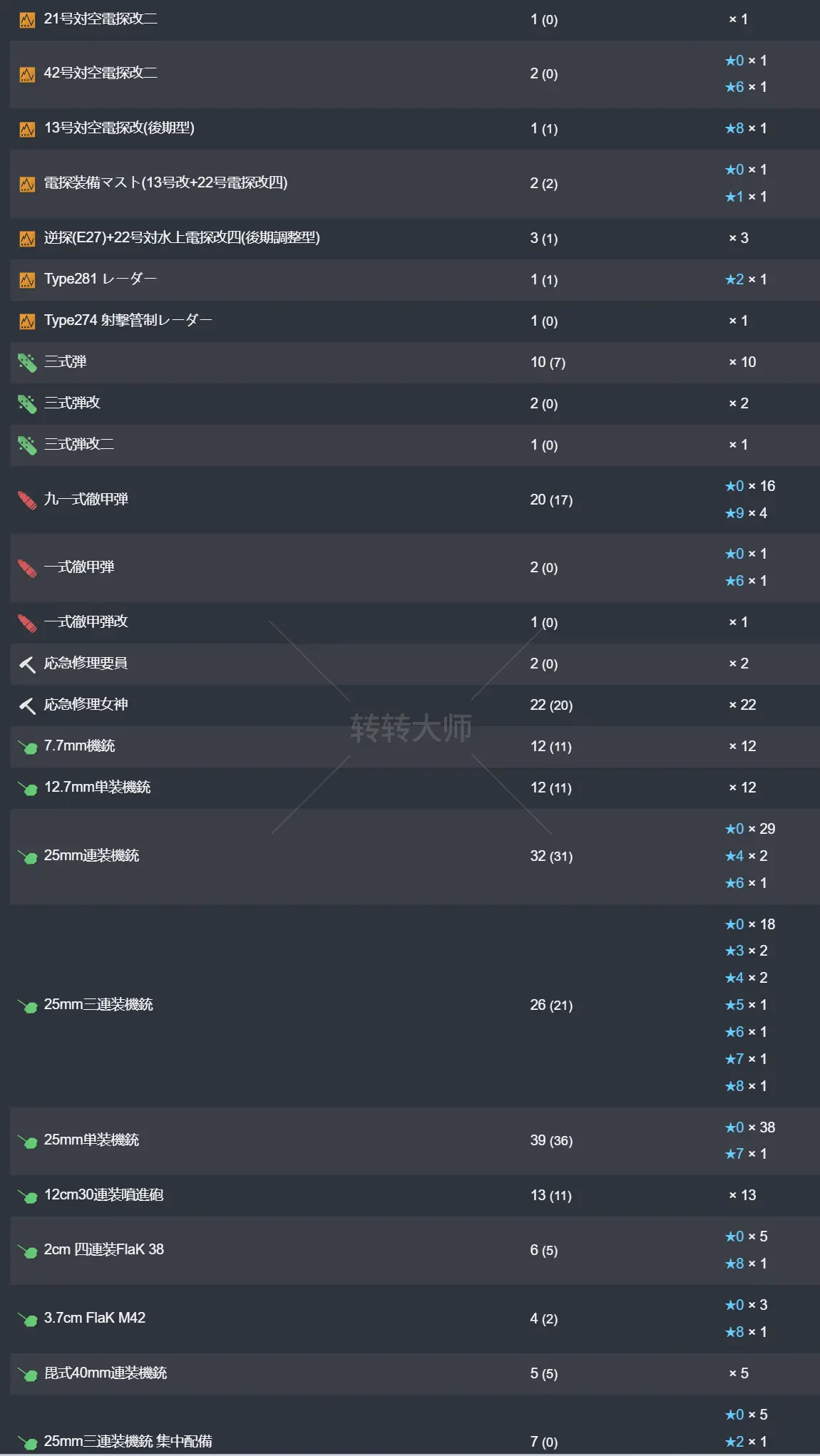Screen dimensions: 820x1456
Task: Open the 2cm 四連装FlaK 38 entry
Action: pyautogui.click(x=104, y=1250)
